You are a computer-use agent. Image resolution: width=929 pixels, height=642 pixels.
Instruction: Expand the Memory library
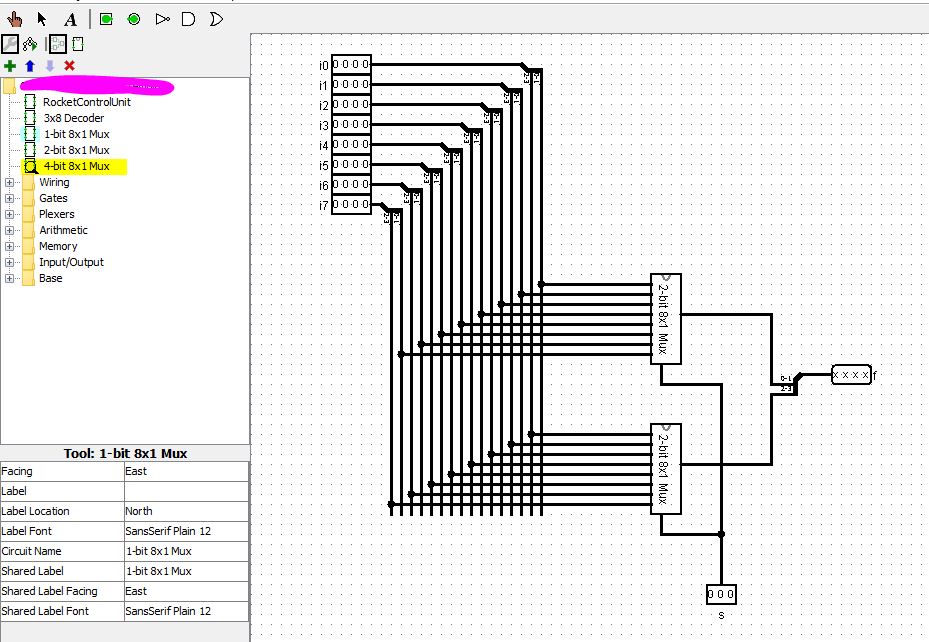coord(9,246)
